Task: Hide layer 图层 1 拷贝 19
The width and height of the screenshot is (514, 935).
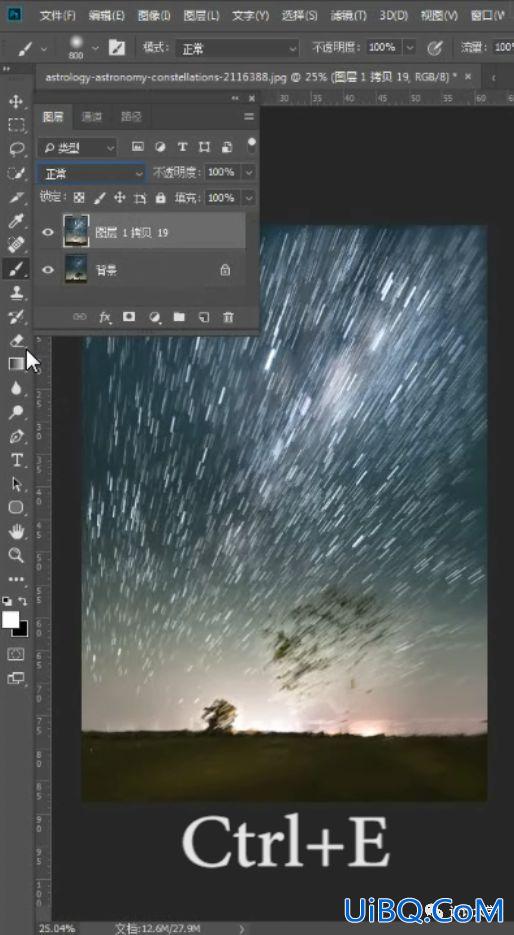Action: click(48, 233)
